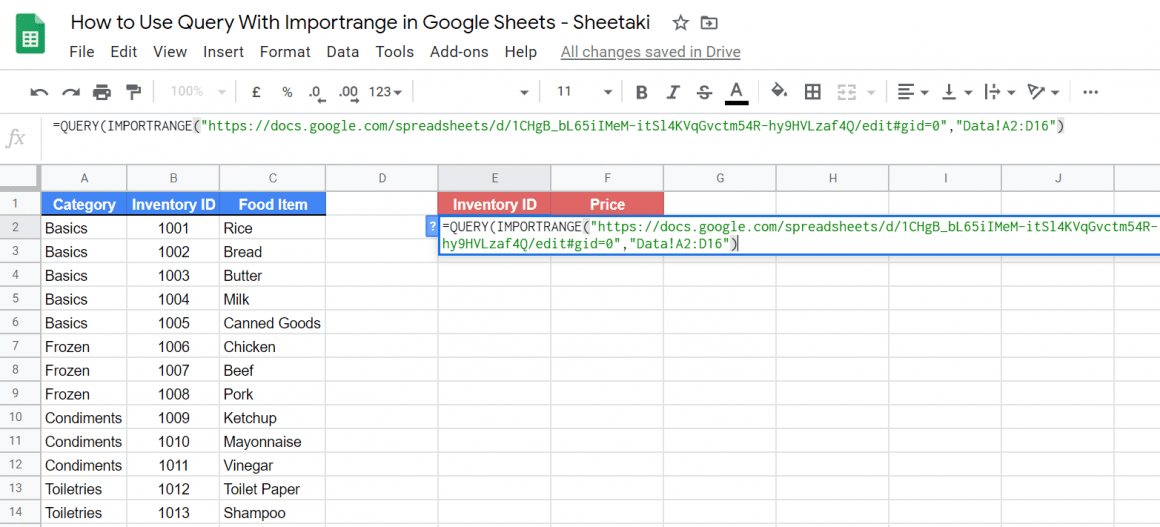Click the Undo arrow icon
1160x527 pixels.
coord(39,93)
